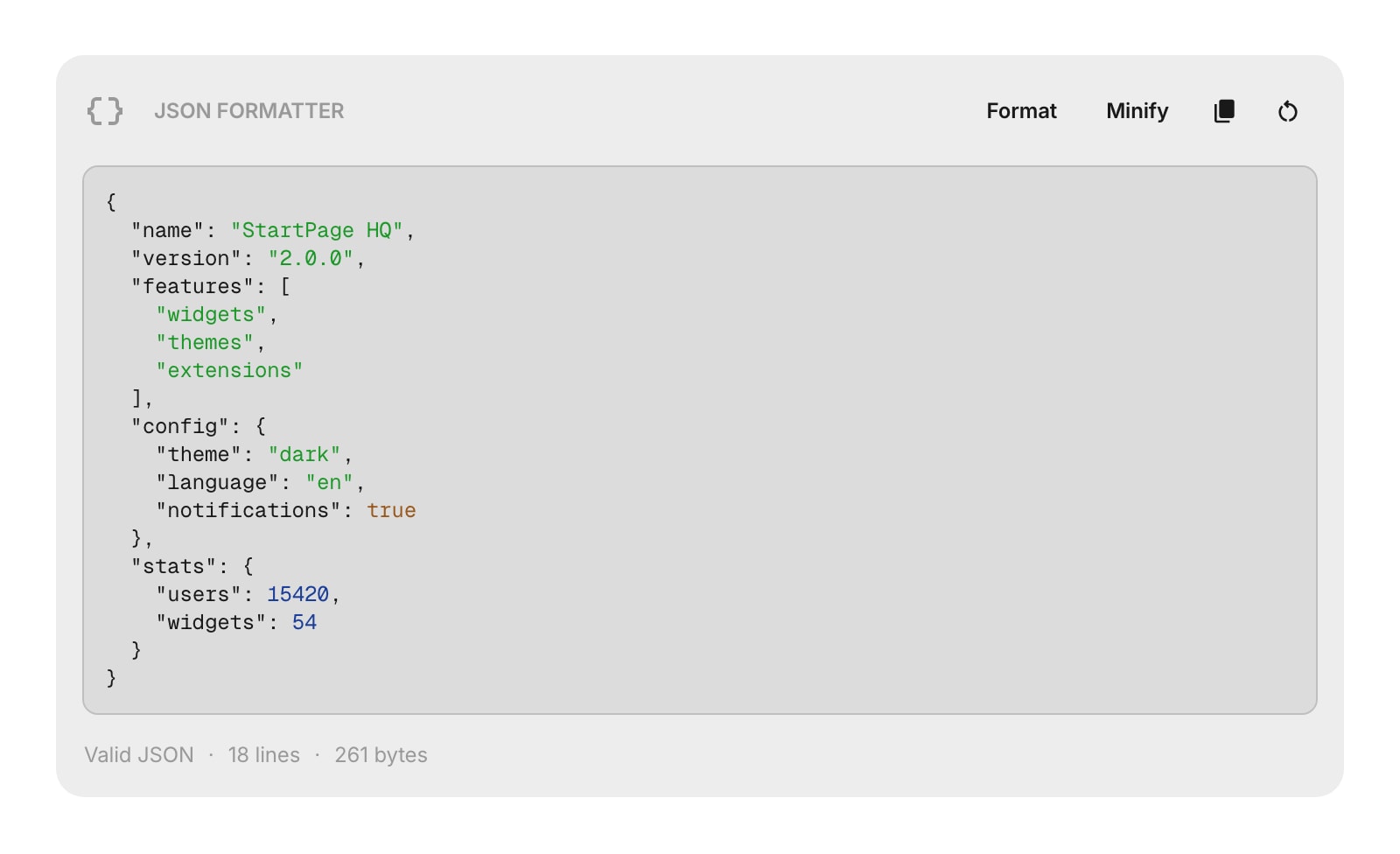Select the "StartPage HQ" name value
1400x854 pixels.
point(321,230)
